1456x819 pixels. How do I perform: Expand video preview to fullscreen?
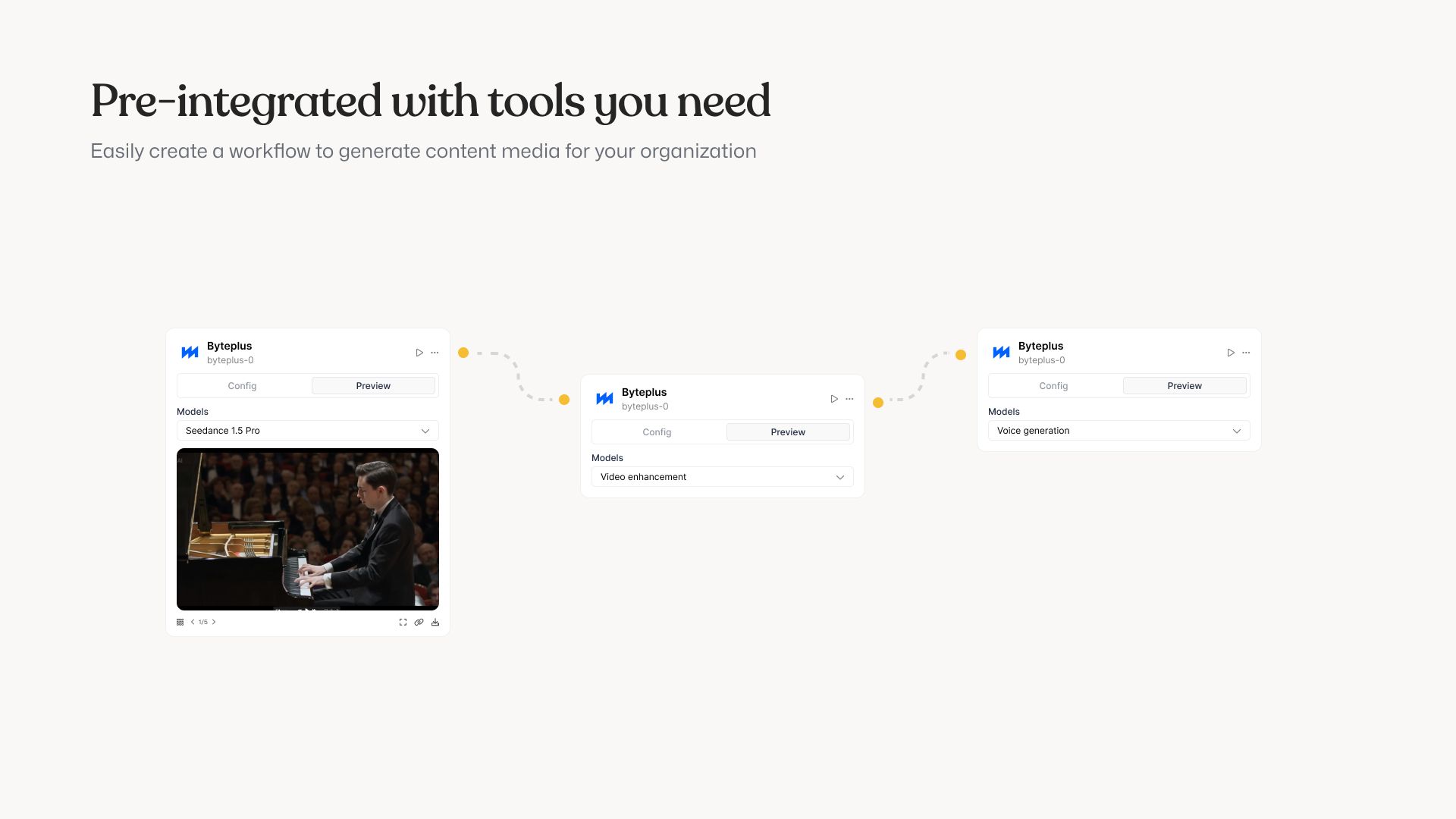tap(403, 622)
